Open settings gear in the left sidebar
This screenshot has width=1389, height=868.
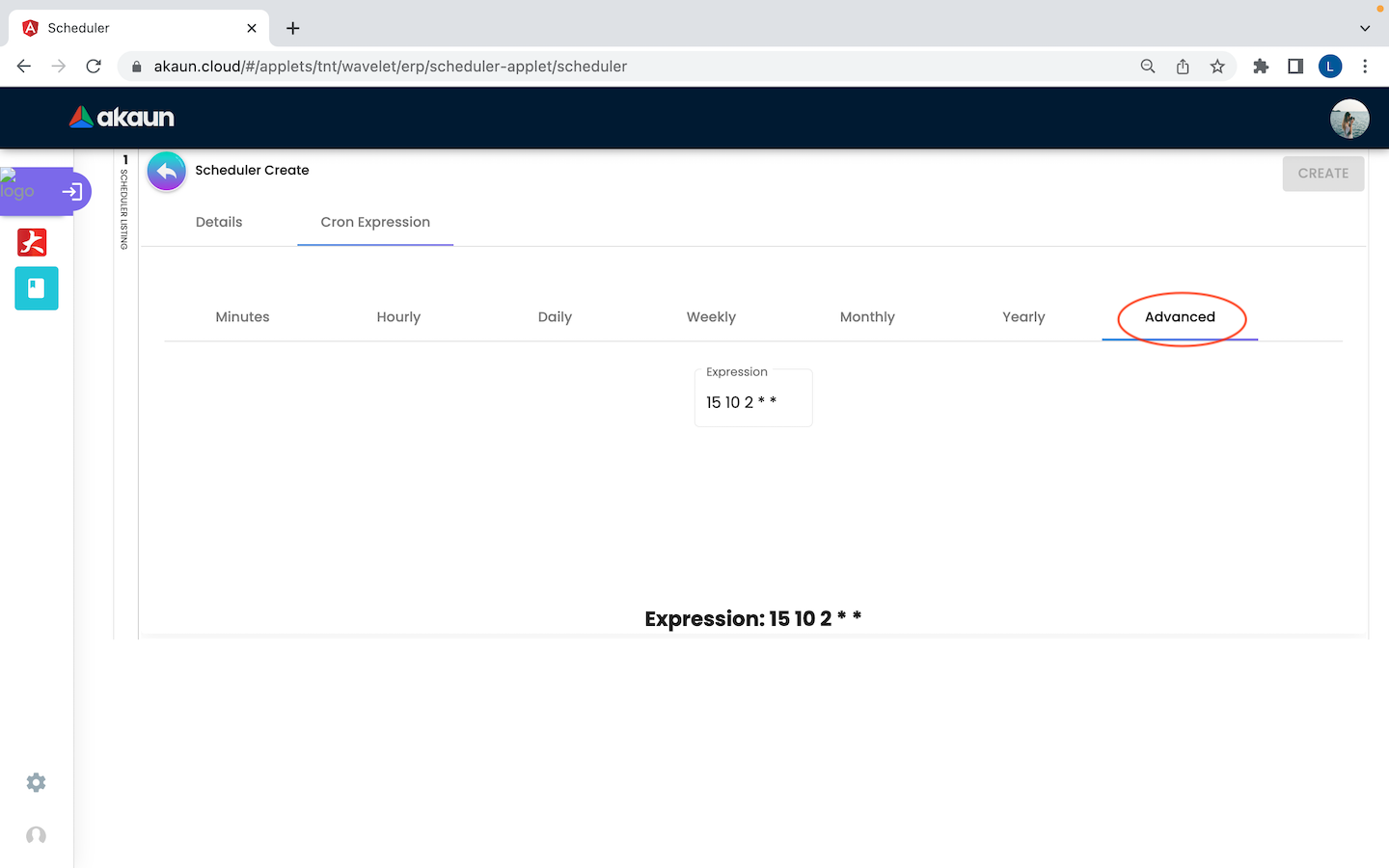[x=36, y=782]
